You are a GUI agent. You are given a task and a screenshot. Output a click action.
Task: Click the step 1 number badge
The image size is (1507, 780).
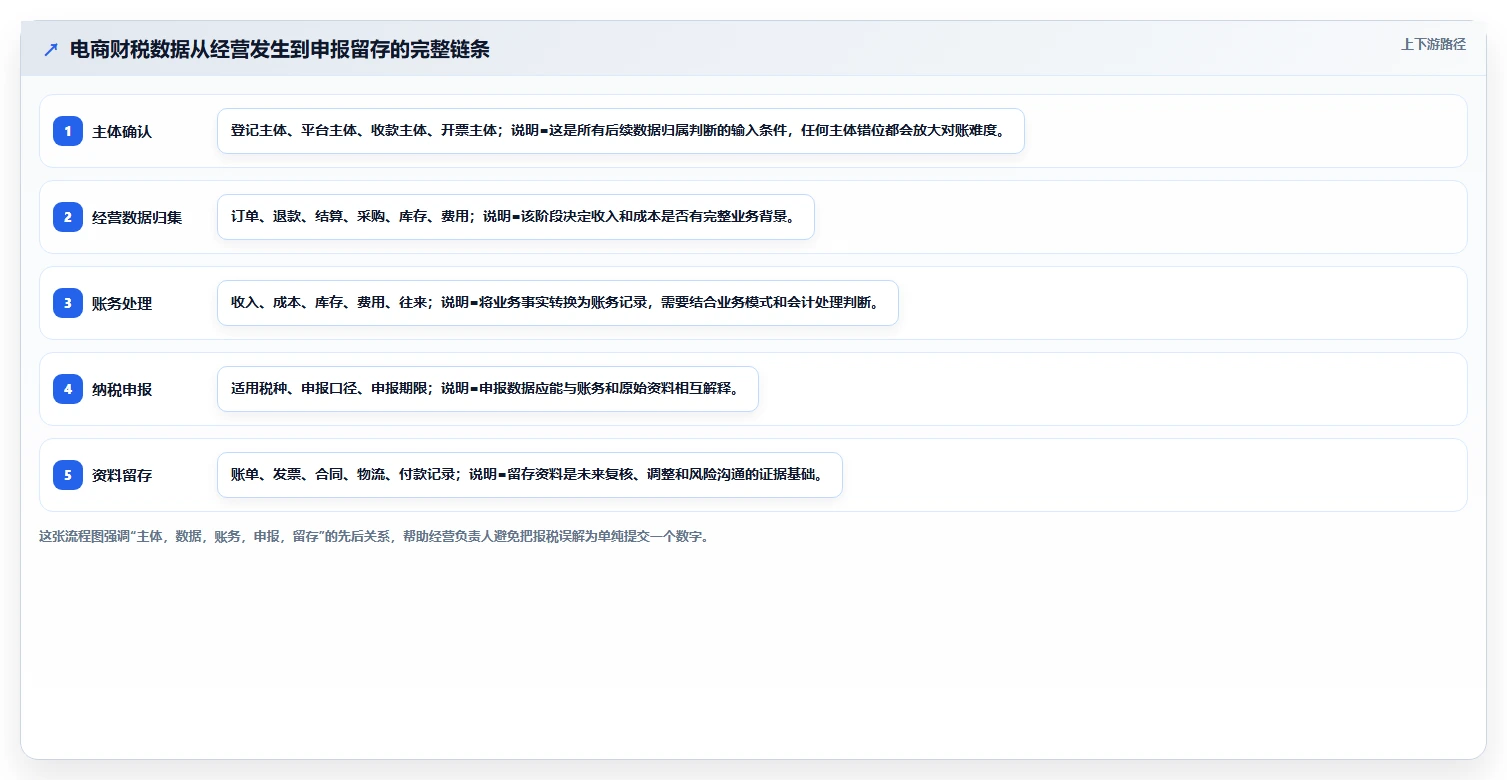coord(68,130)
